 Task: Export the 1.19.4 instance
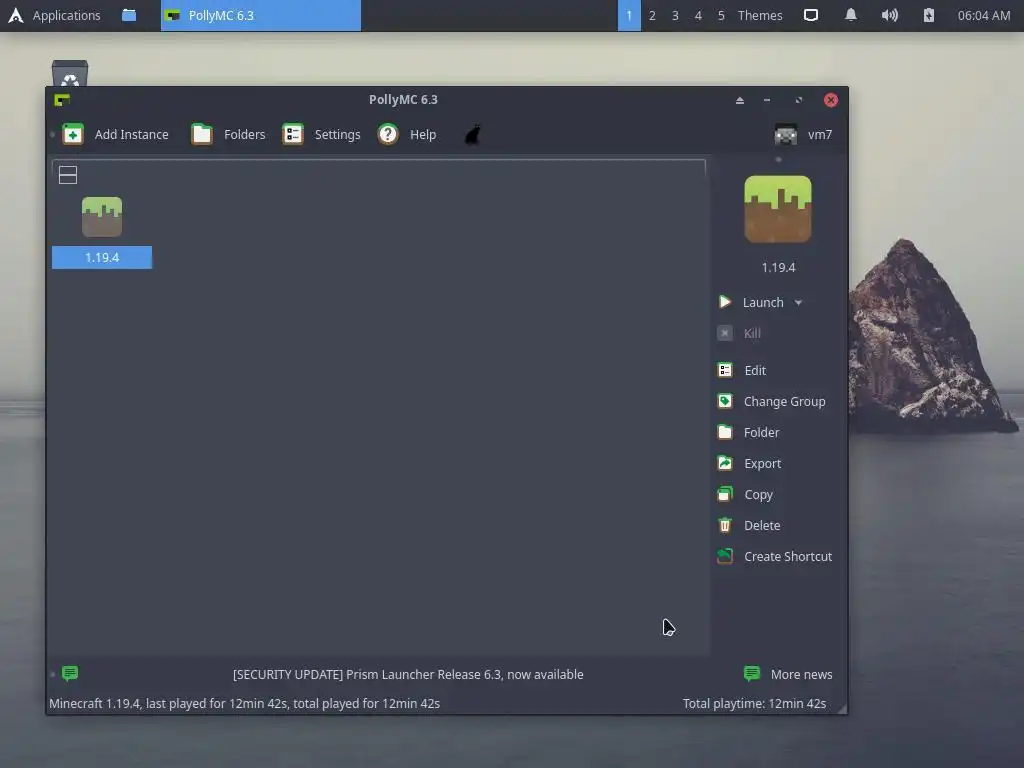[749, 464]
